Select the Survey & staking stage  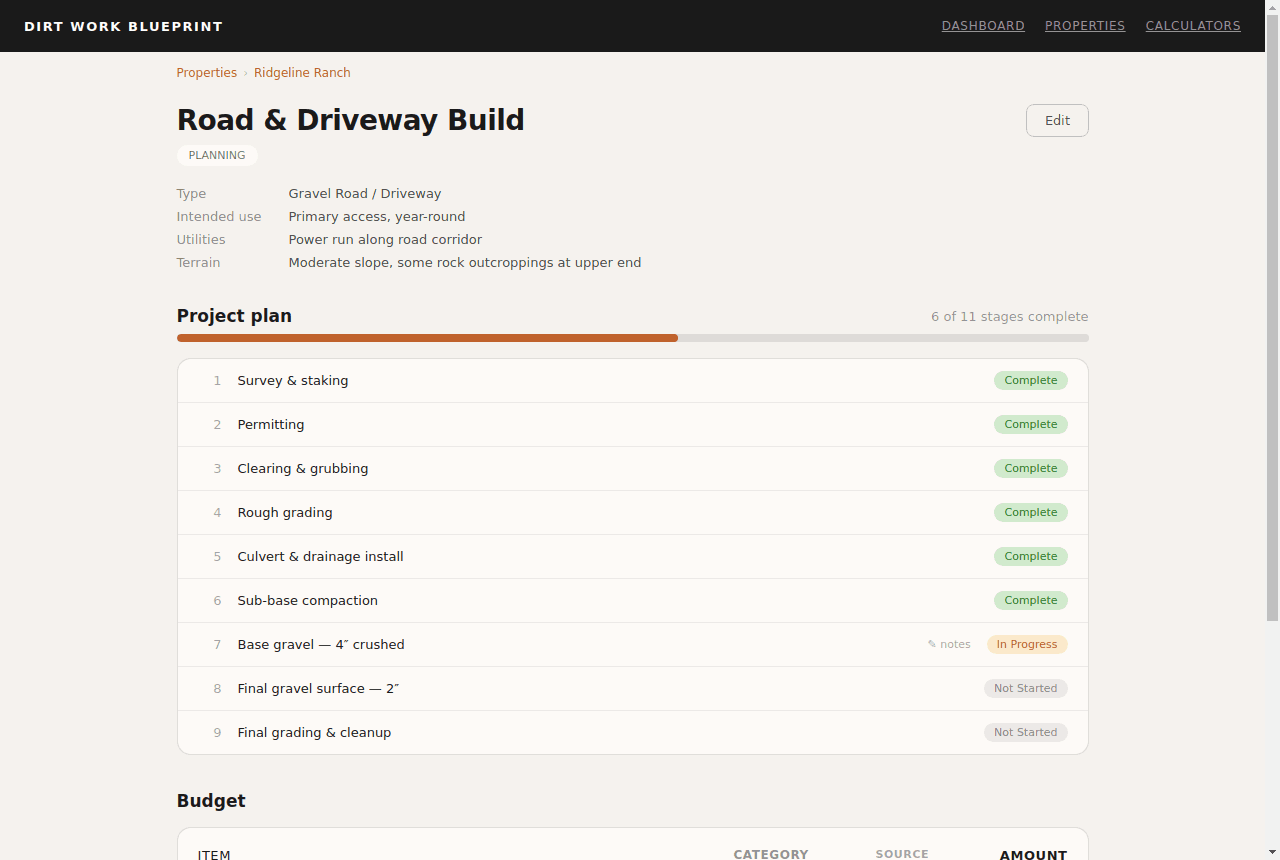click(633, 381)
